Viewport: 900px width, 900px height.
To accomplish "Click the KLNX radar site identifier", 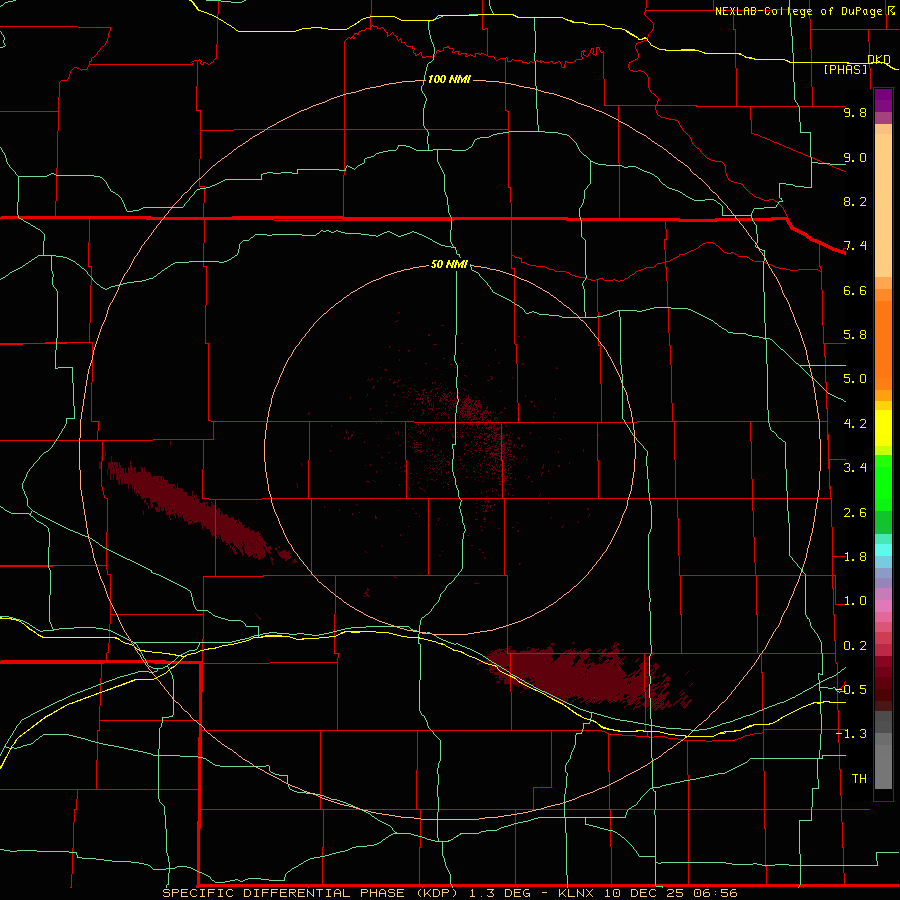I will pyautogui.click(x=577, y=893).
